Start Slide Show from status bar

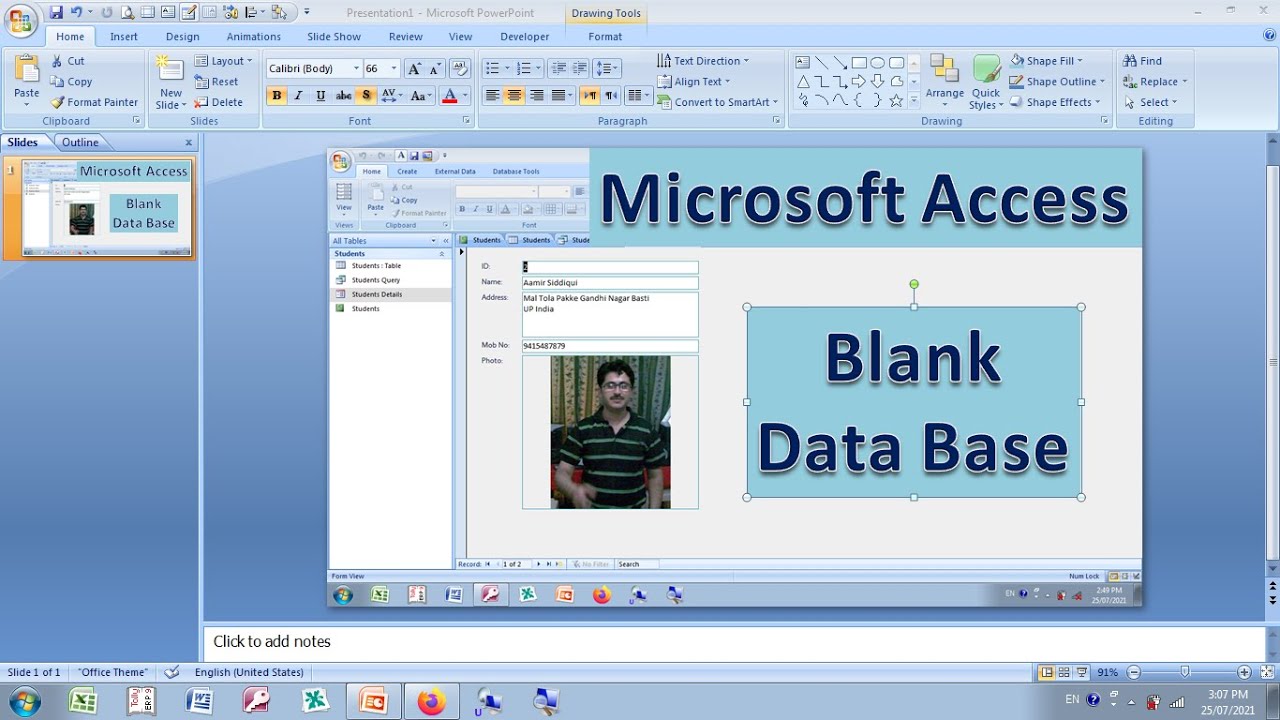point(1081,672)
